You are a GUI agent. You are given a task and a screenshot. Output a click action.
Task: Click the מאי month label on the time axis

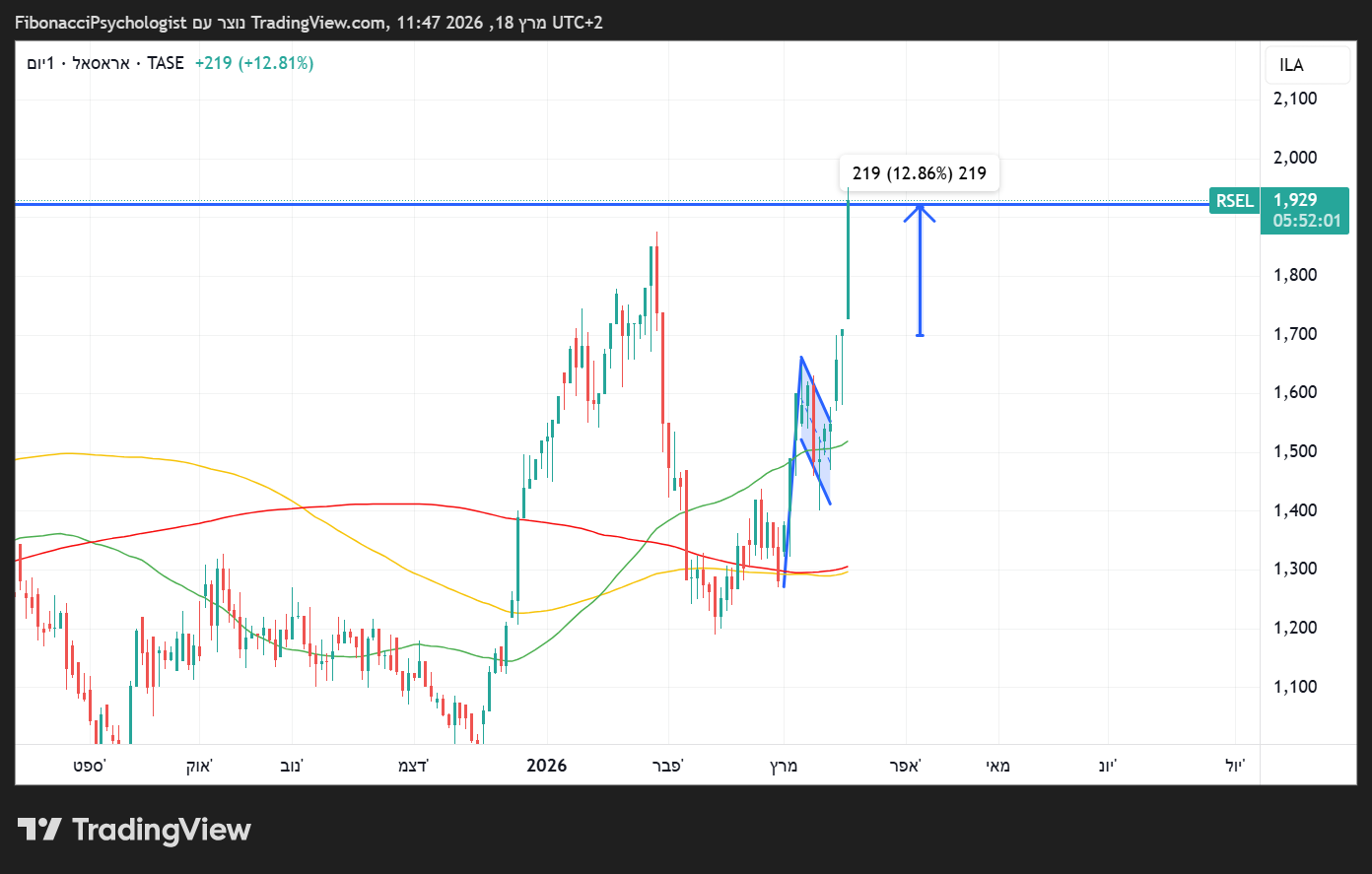998,766
